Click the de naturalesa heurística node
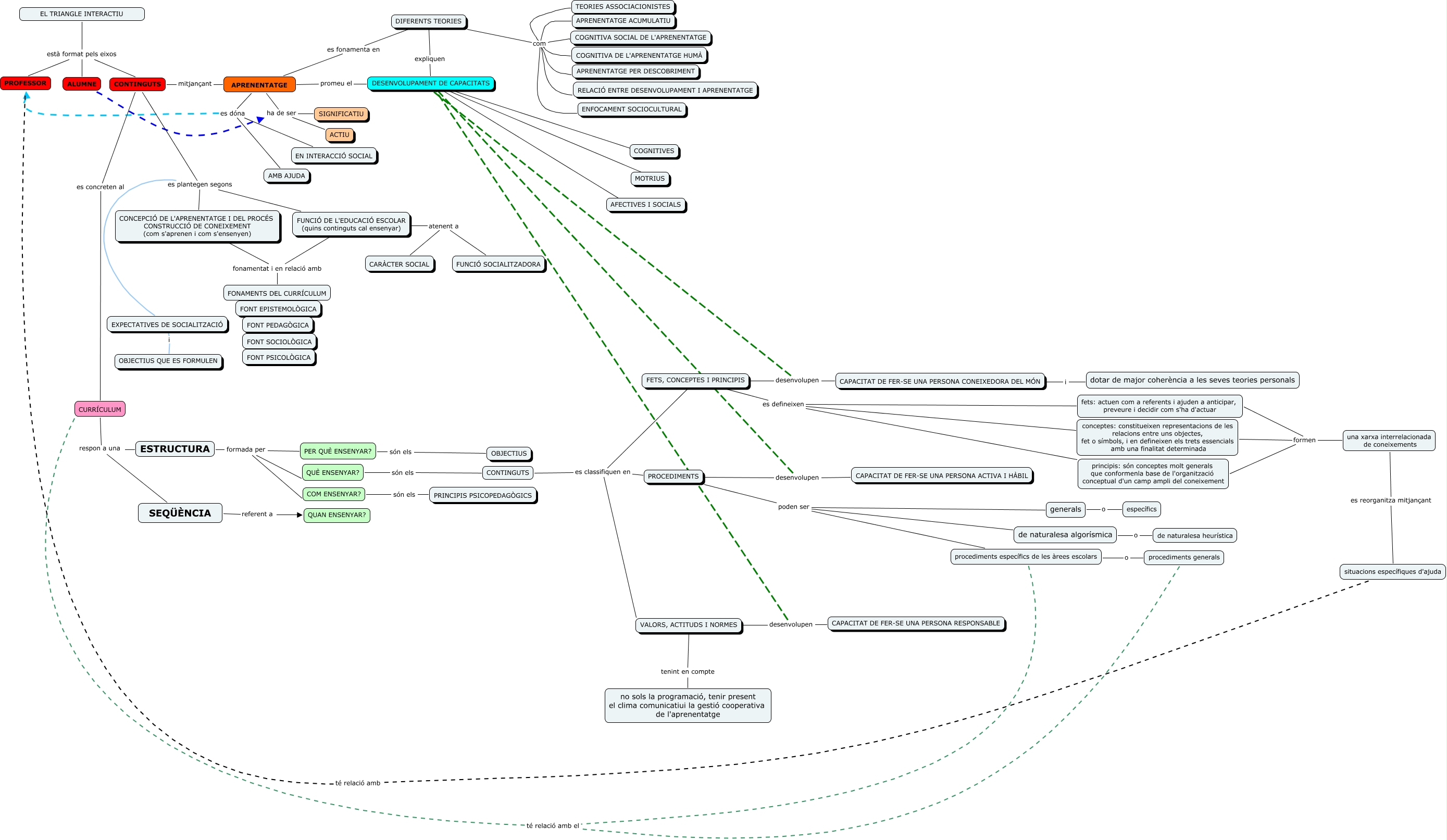The image size is (1447, 840). (1195, 536)
